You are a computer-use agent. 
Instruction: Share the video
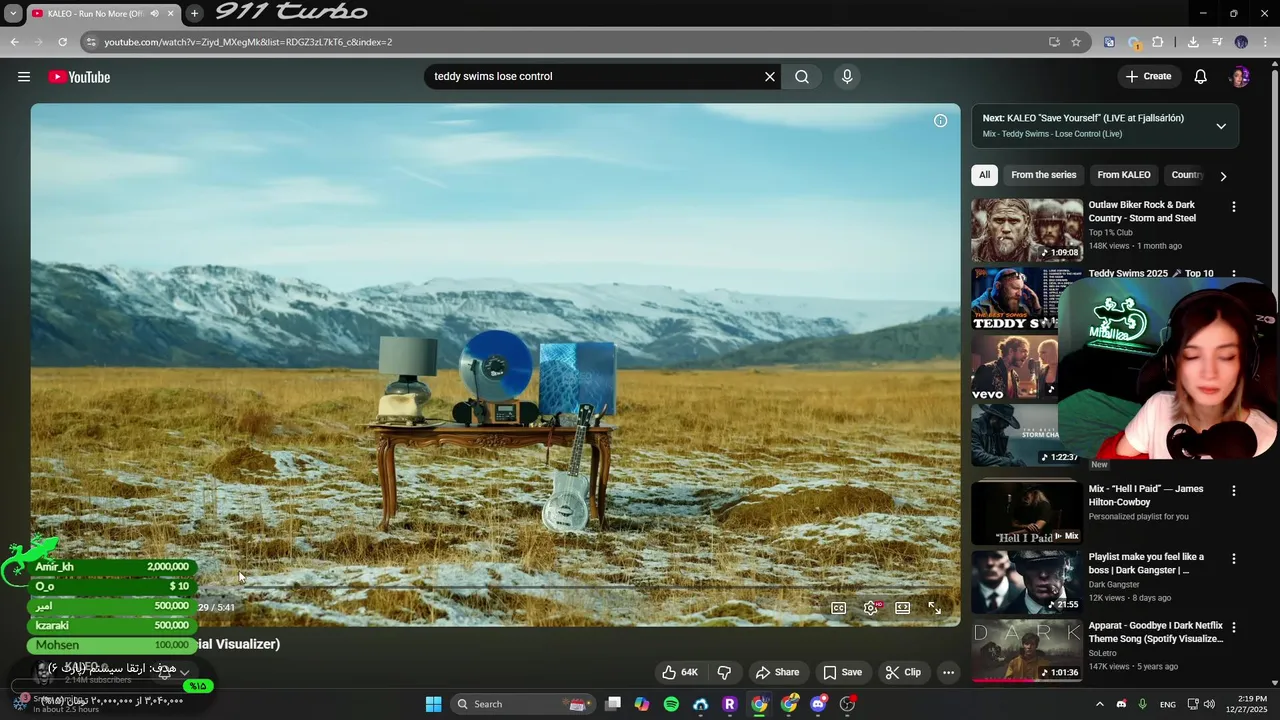pos(777,672)
